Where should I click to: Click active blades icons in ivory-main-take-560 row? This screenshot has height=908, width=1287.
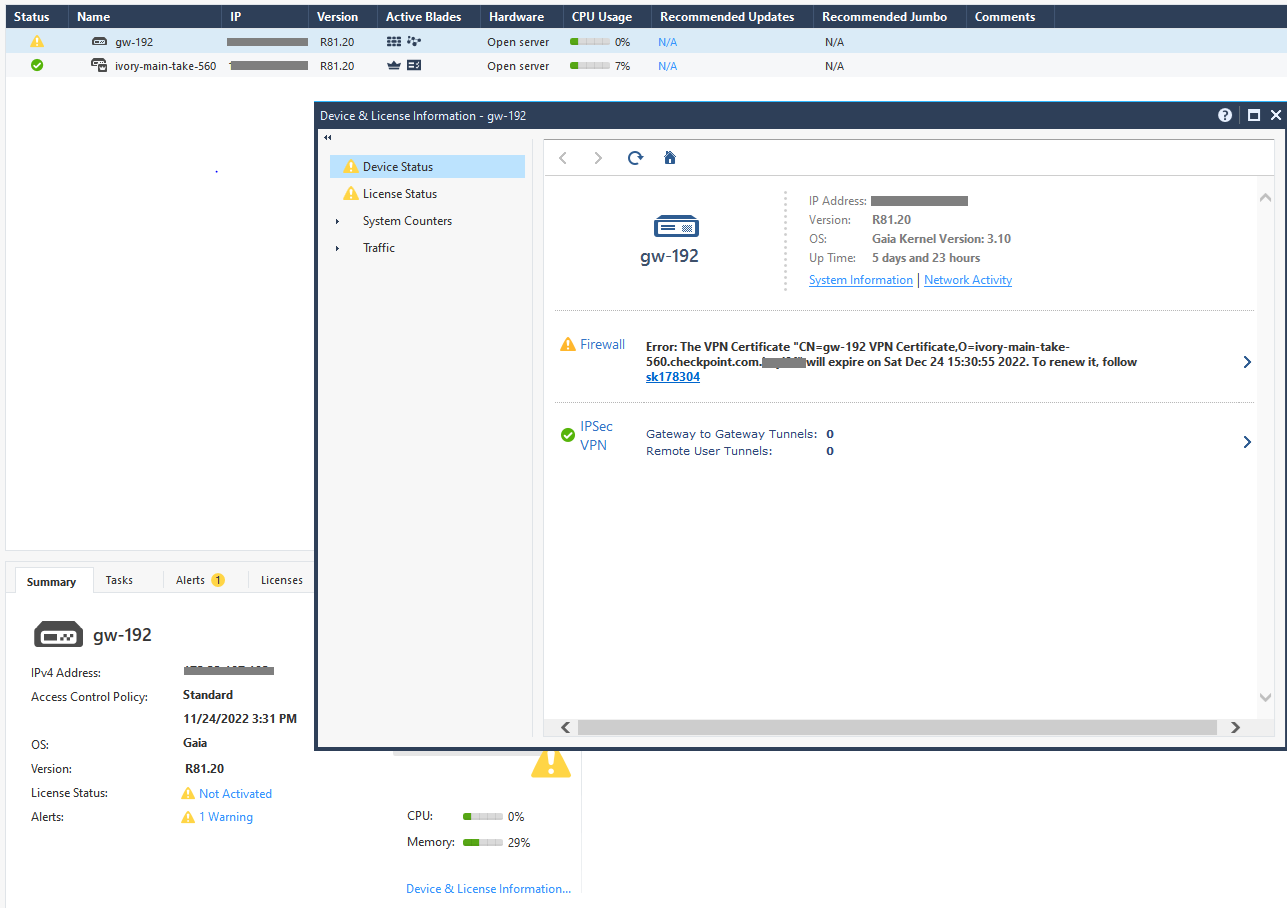(404, 66)
